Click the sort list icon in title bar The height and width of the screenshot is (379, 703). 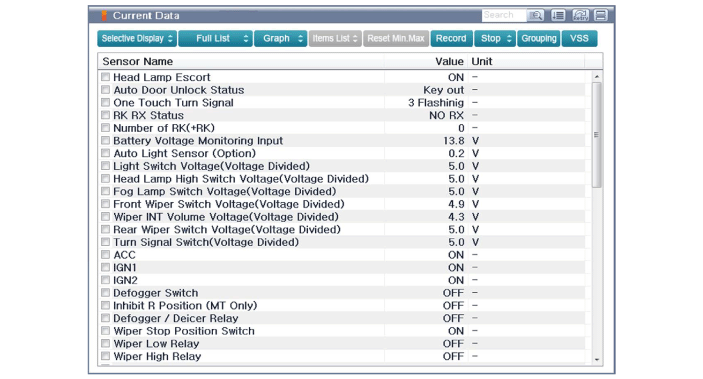tap(558, 16)
